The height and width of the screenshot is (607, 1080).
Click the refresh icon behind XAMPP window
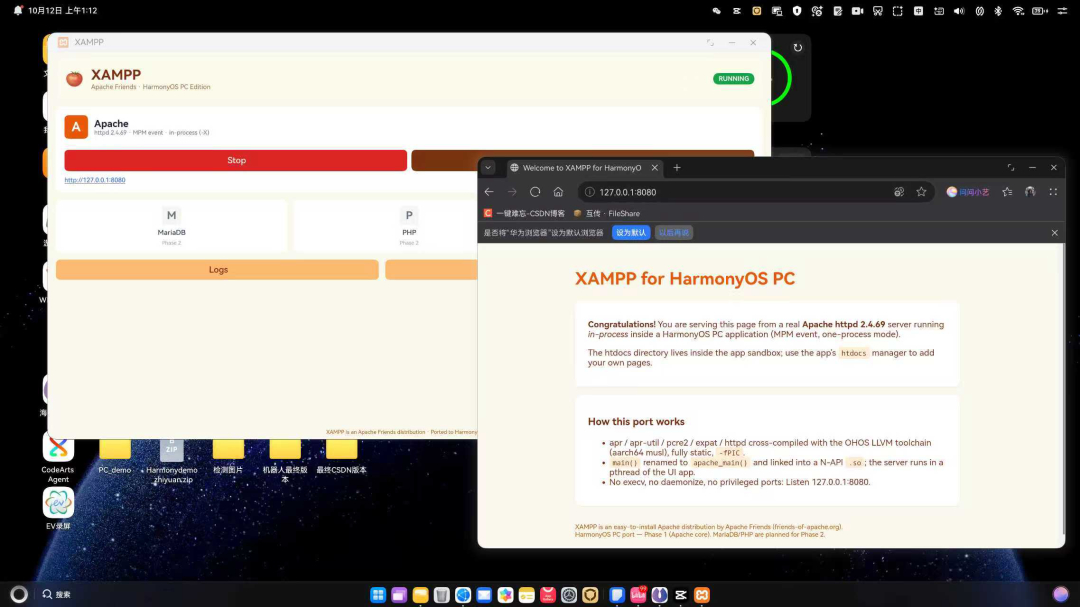pos(798,48)
